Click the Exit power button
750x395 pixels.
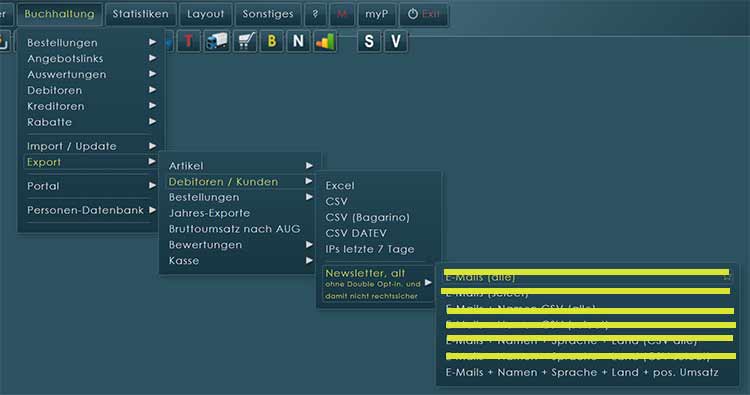tap(423, 14)
